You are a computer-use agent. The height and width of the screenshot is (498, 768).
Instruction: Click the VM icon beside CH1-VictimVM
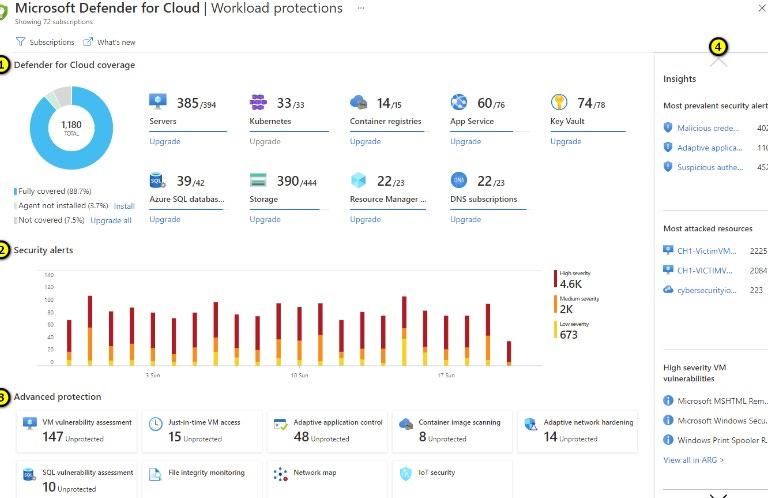pyautogui.click(x=668, y=250)
